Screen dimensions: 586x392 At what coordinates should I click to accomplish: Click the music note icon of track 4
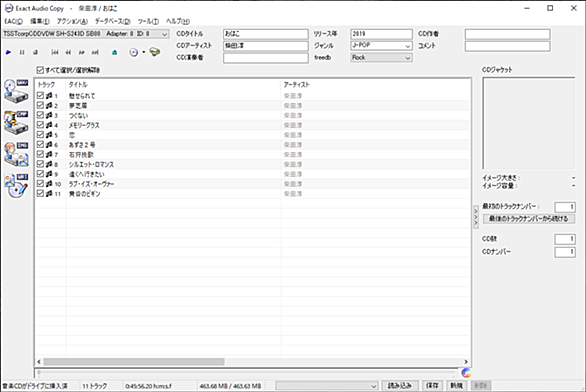tap(49, 125)
